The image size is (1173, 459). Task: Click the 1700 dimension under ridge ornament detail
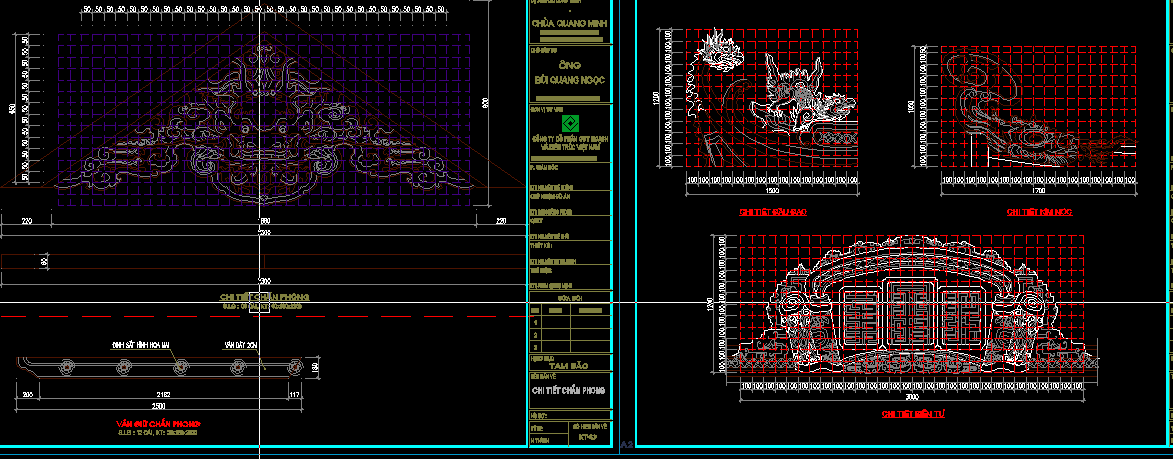[1040, 191]
